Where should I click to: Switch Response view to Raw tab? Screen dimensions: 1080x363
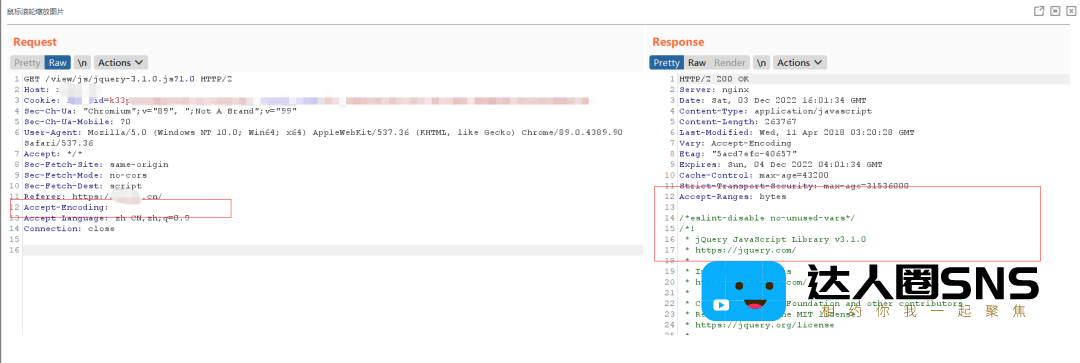pos(697,63)
